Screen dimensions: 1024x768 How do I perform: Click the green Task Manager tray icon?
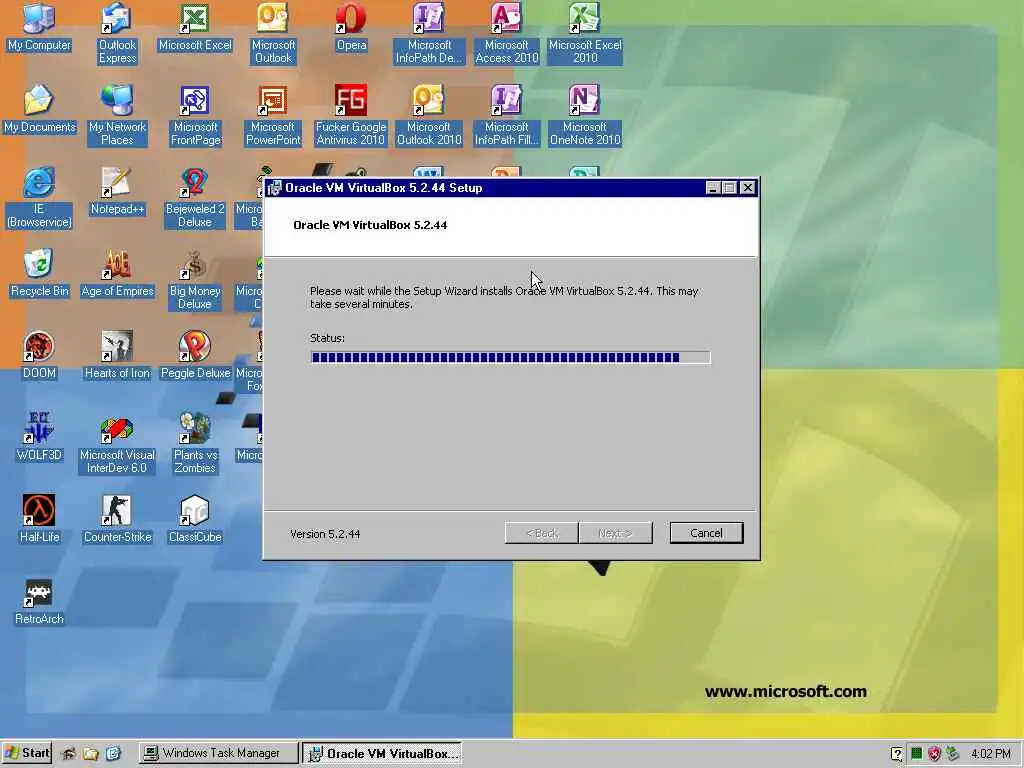click(916, 754)
